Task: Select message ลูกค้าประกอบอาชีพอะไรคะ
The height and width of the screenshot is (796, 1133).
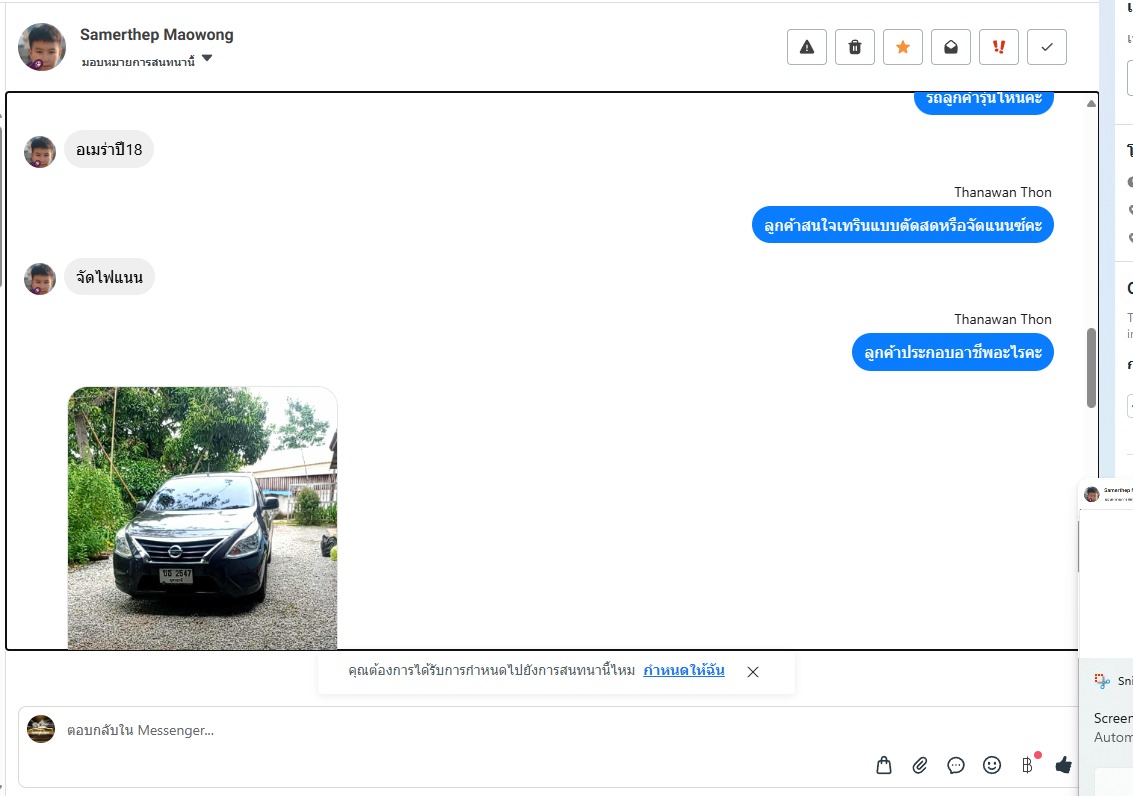Action: (952, 352)
